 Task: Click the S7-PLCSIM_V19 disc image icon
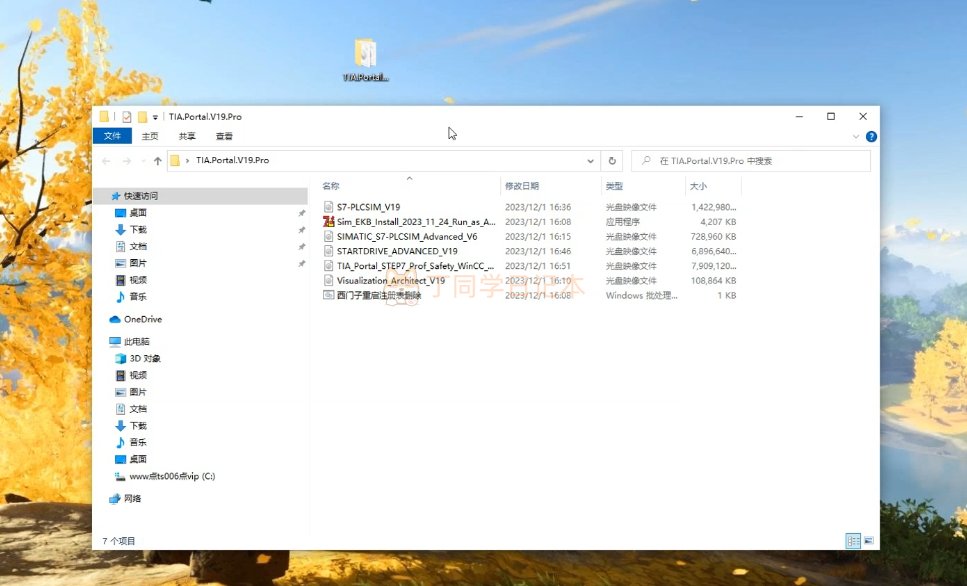pyautogui.click(x=328, y=207)
